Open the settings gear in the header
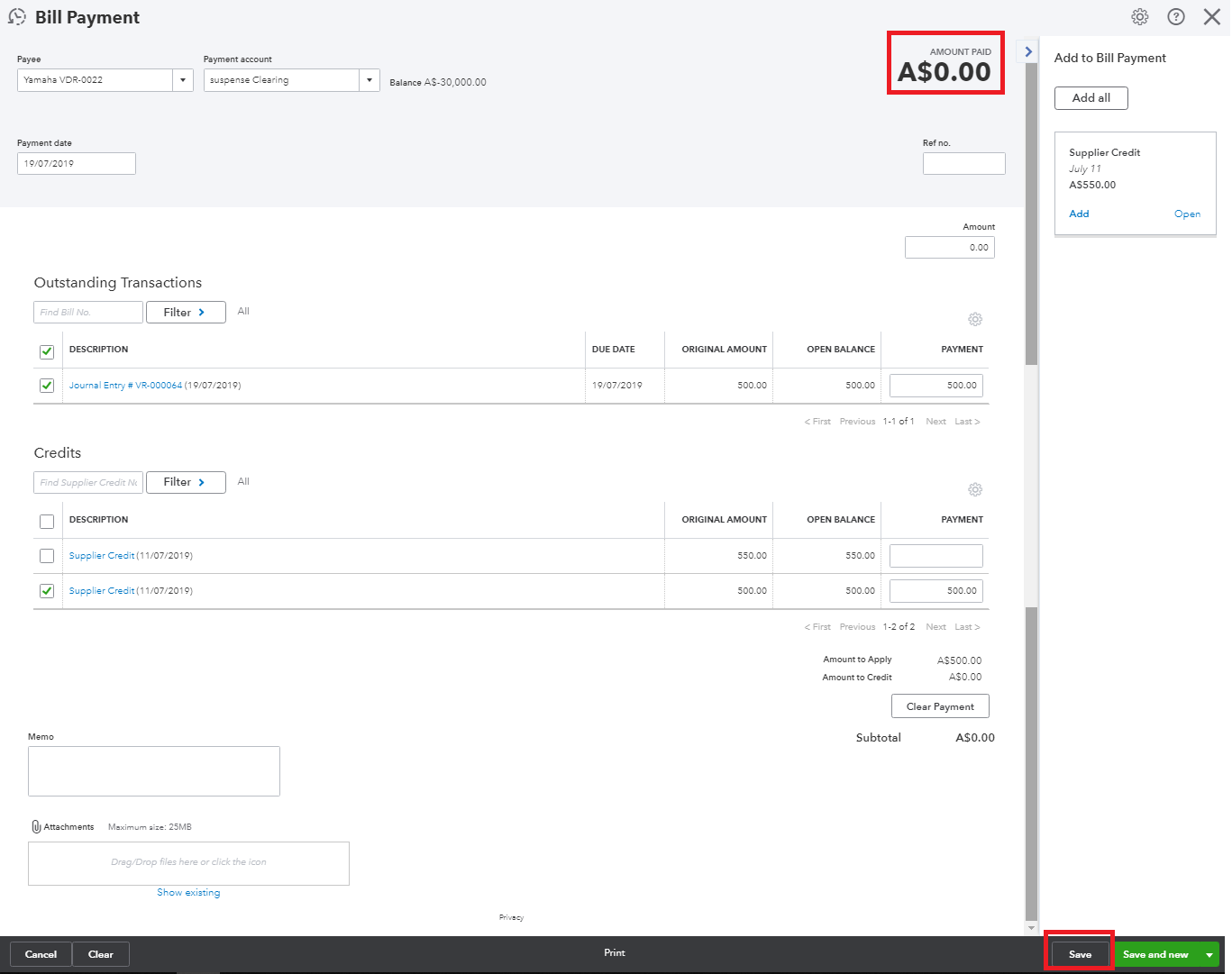 [1140, 17]
